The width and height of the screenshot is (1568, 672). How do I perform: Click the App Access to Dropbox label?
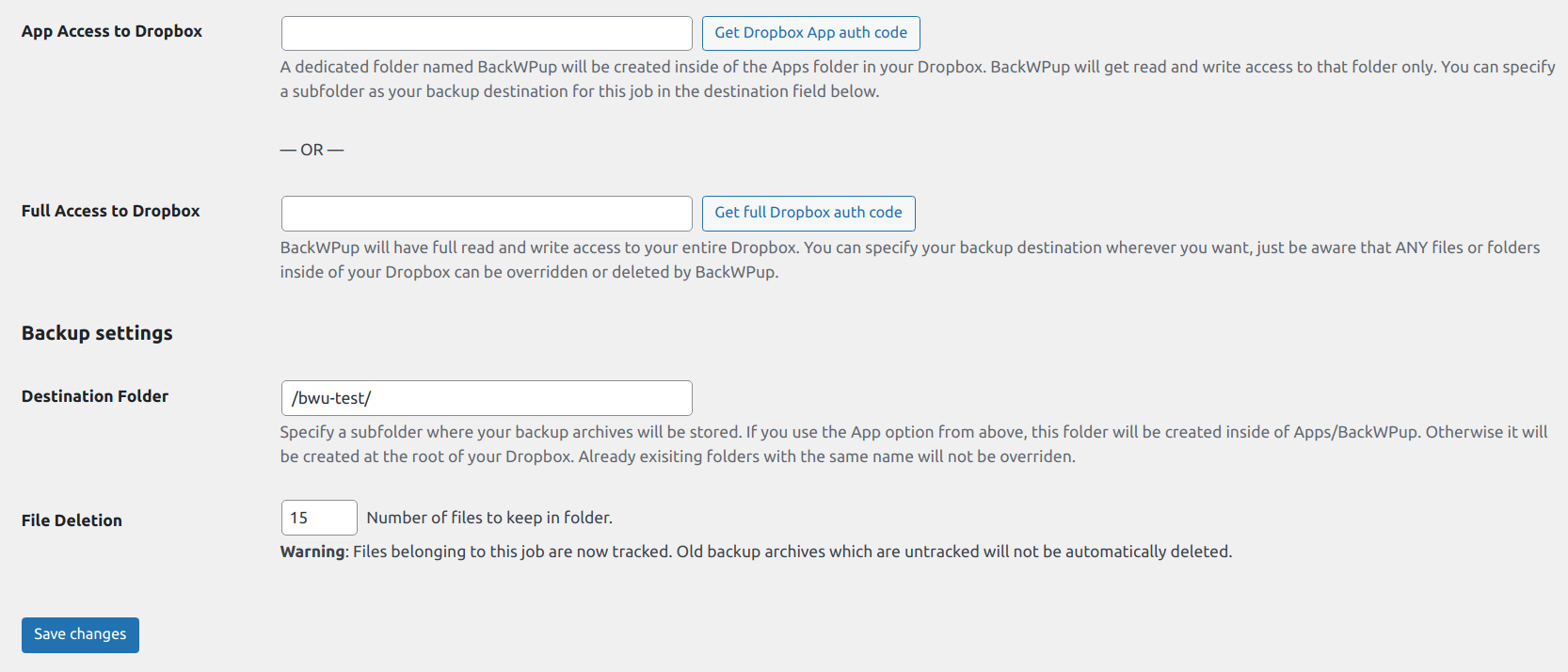(112, 31)
